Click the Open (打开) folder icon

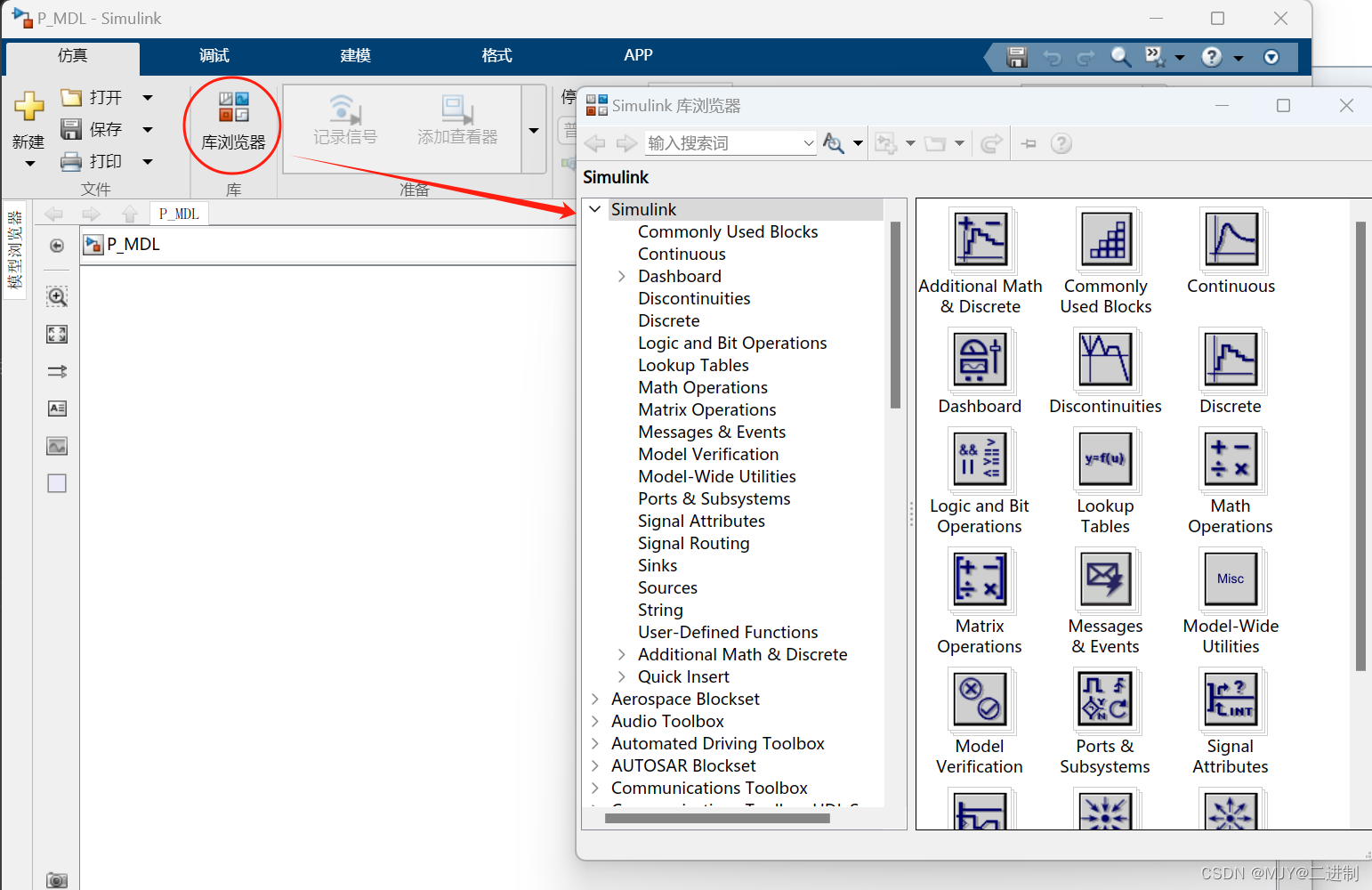(x=71, y=97)
